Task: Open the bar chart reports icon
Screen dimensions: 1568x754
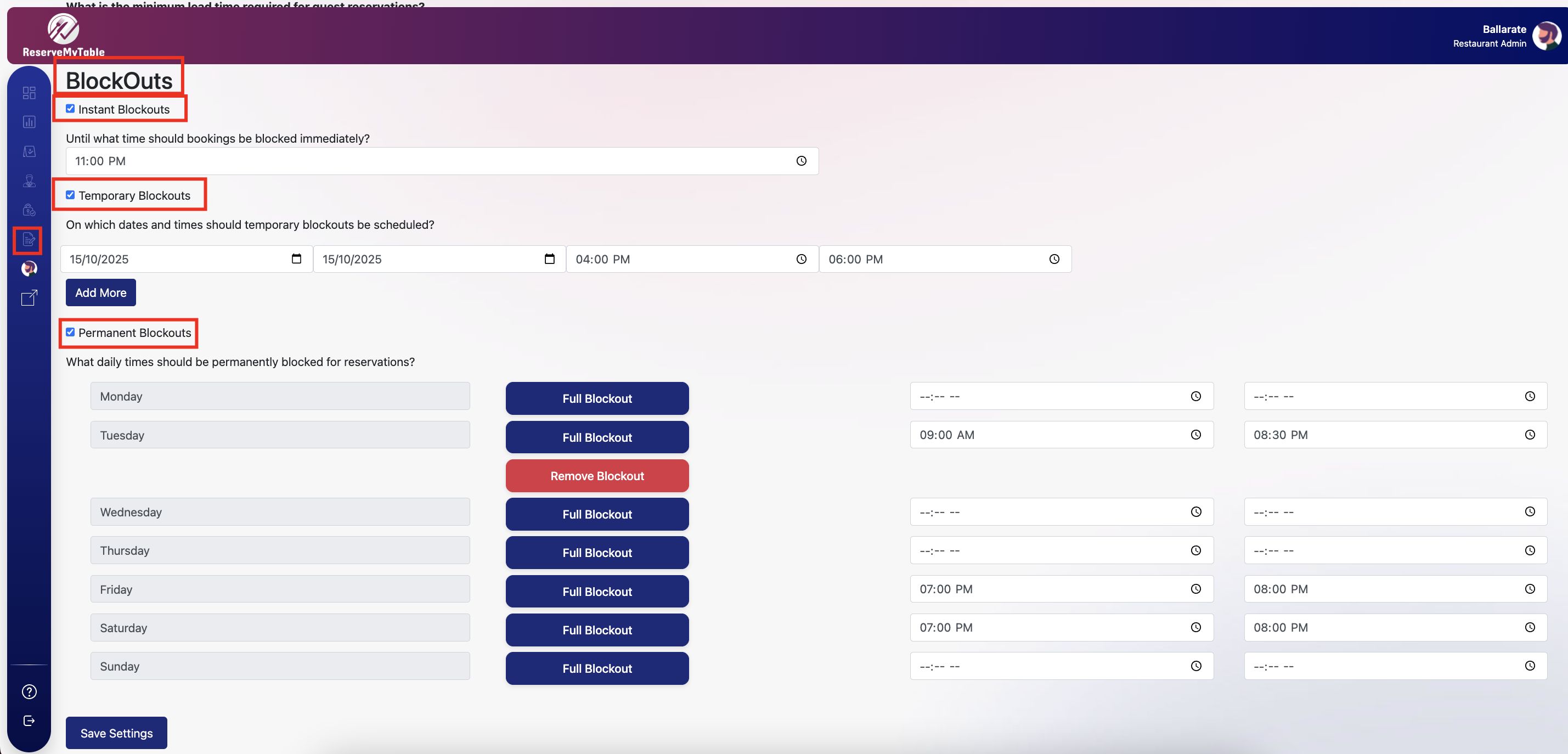Action: click(29, 122)
